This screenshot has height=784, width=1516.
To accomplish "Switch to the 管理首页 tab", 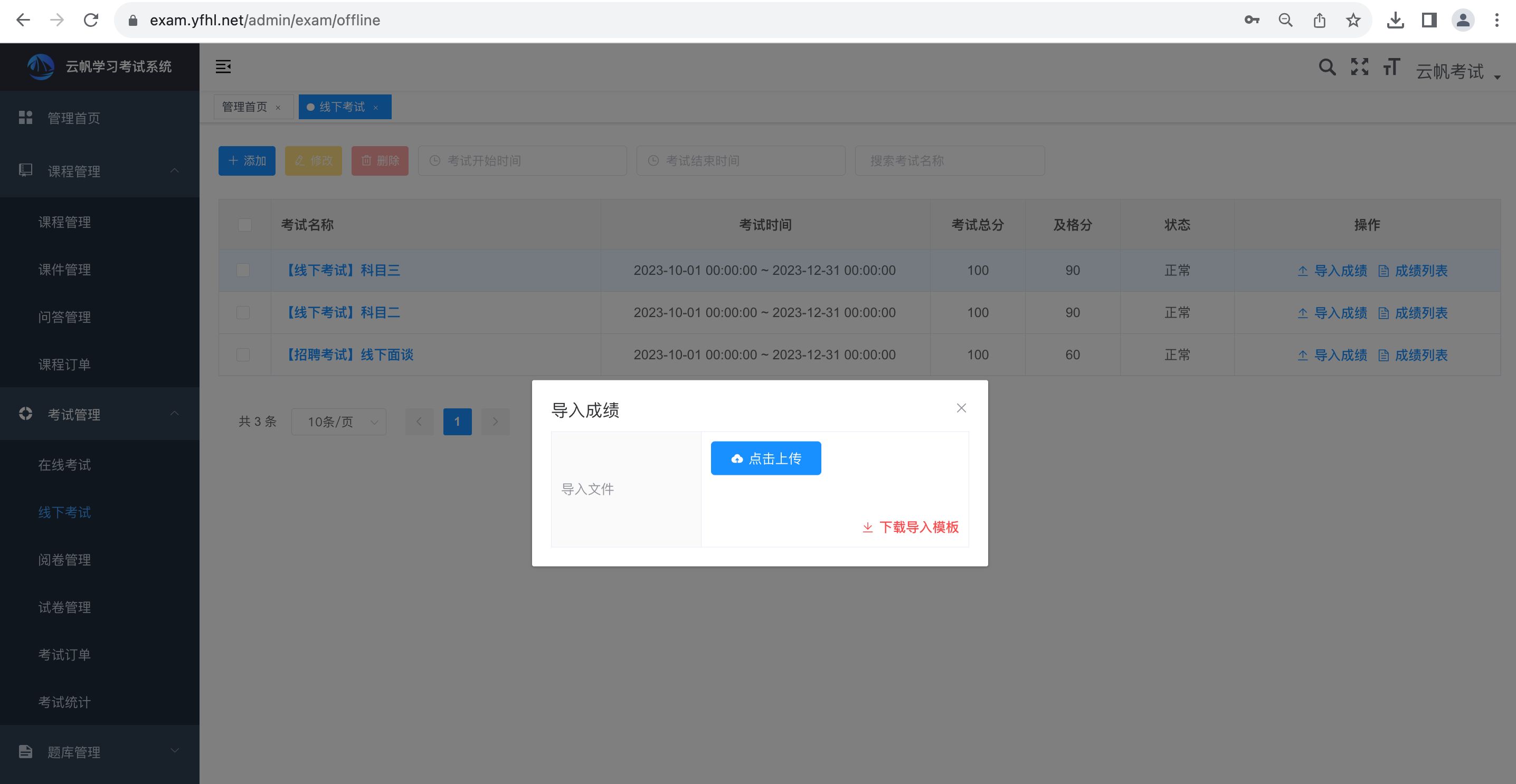I will coord(245,107).
